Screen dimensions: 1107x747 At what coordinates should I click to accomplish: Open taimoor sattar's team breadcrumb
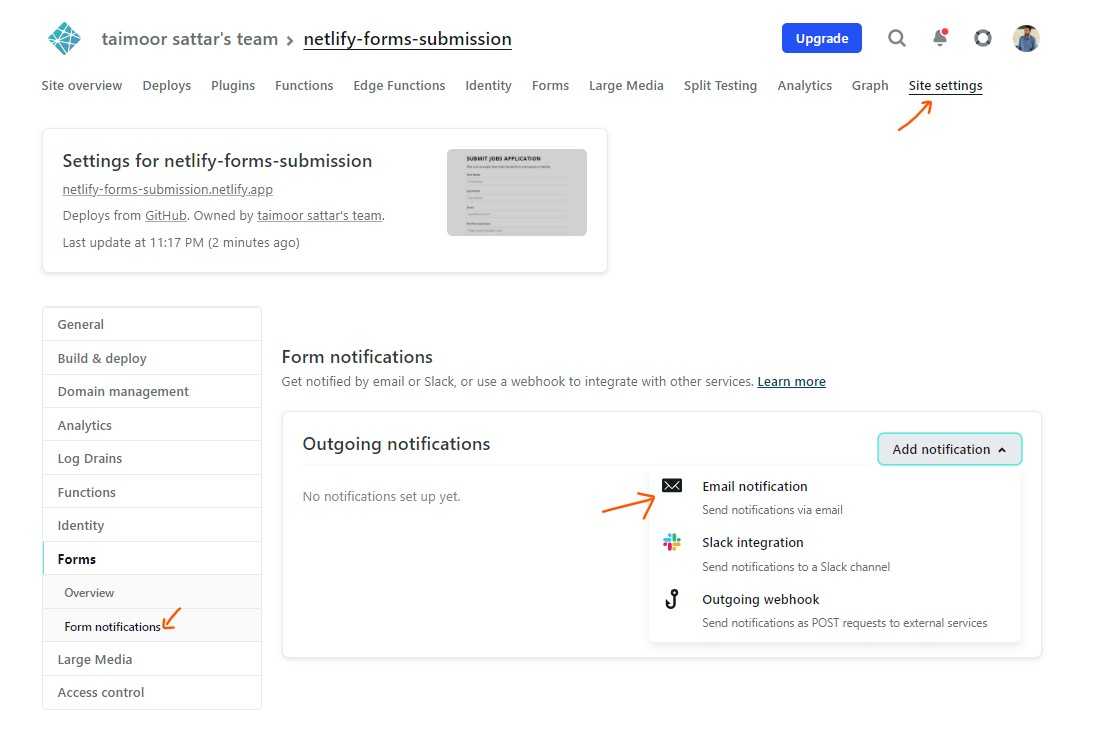[189, 40]
